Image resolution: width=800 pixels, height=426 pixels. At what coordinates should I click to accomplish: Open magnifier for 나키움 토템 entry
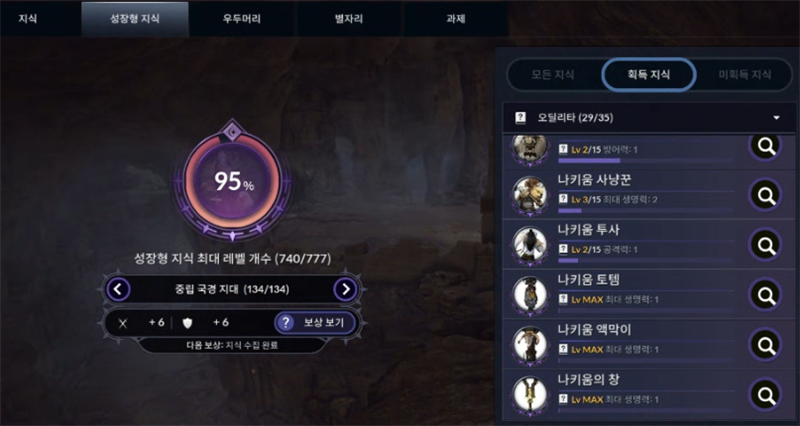tap(765, 294)
